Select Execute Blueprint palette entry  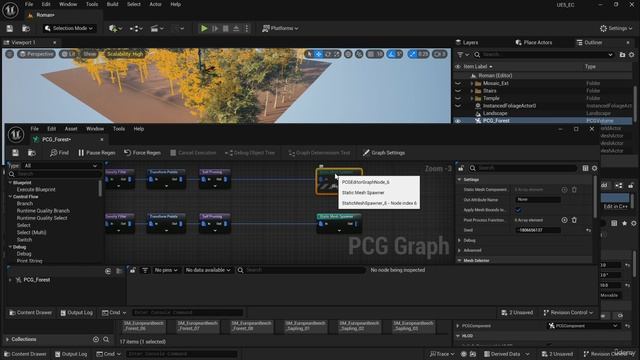[x=36, y=189]
